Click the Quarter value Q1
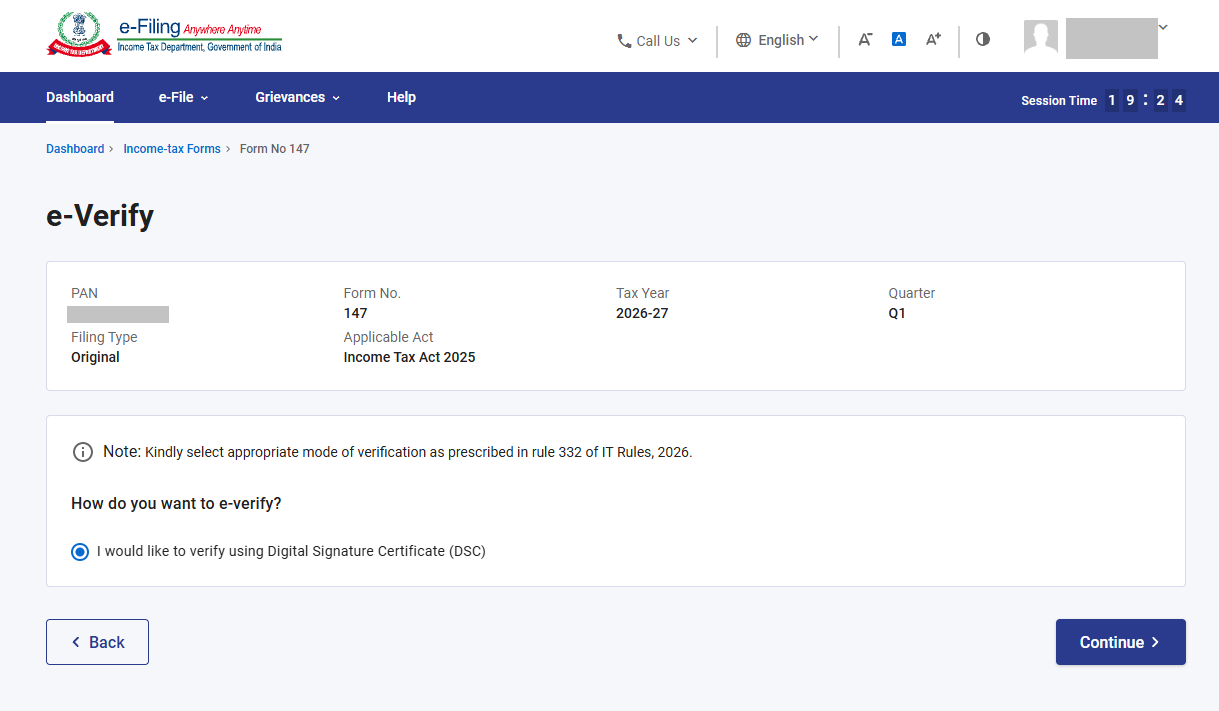This screenshot has height=711, width=1219. click(x=897, y=313)
